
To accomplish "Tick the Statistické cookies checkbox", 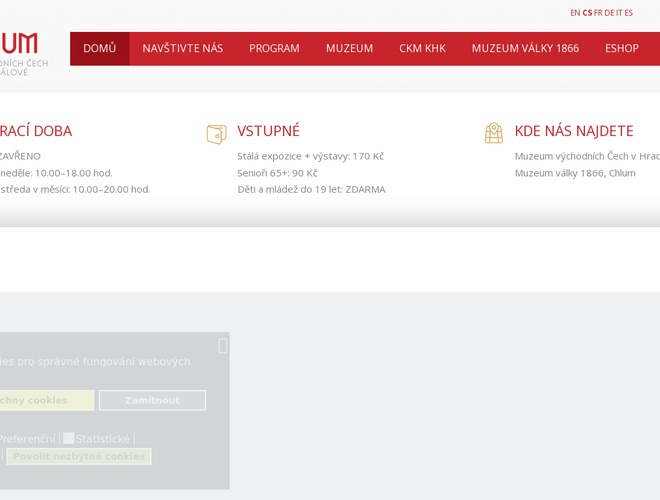I will pos(69,438).
